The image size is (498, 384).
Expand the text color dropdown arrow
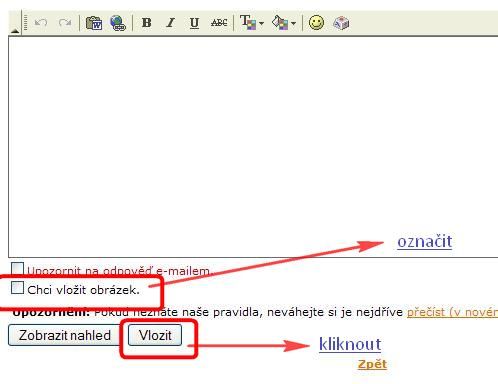click(261, 23)
